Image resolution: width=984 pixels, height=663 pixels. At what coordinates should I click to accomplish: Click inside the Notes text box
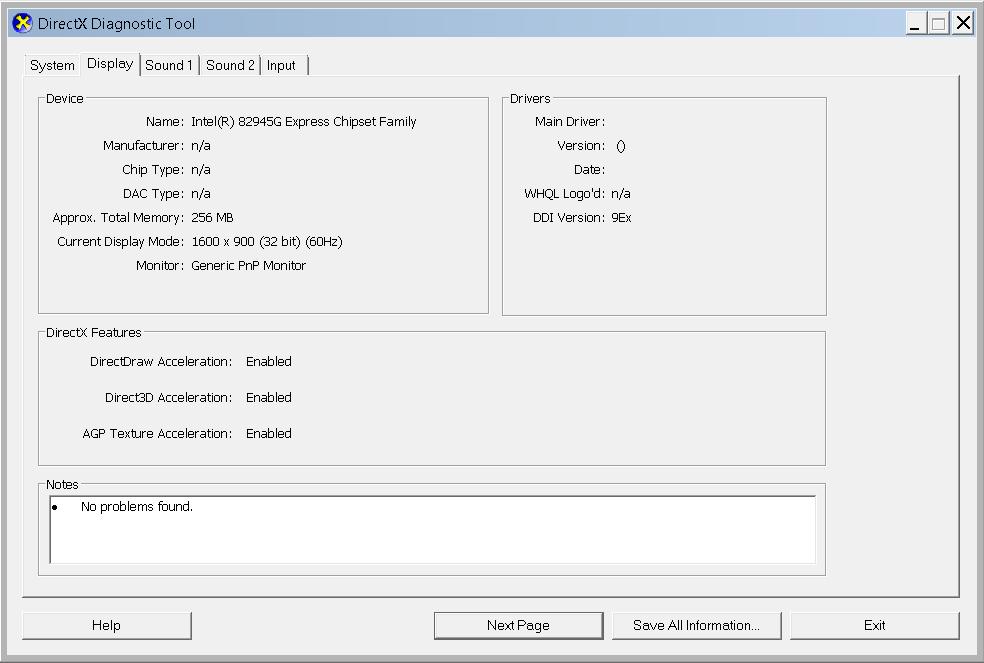pyautogui.click(x=432, y=529)
